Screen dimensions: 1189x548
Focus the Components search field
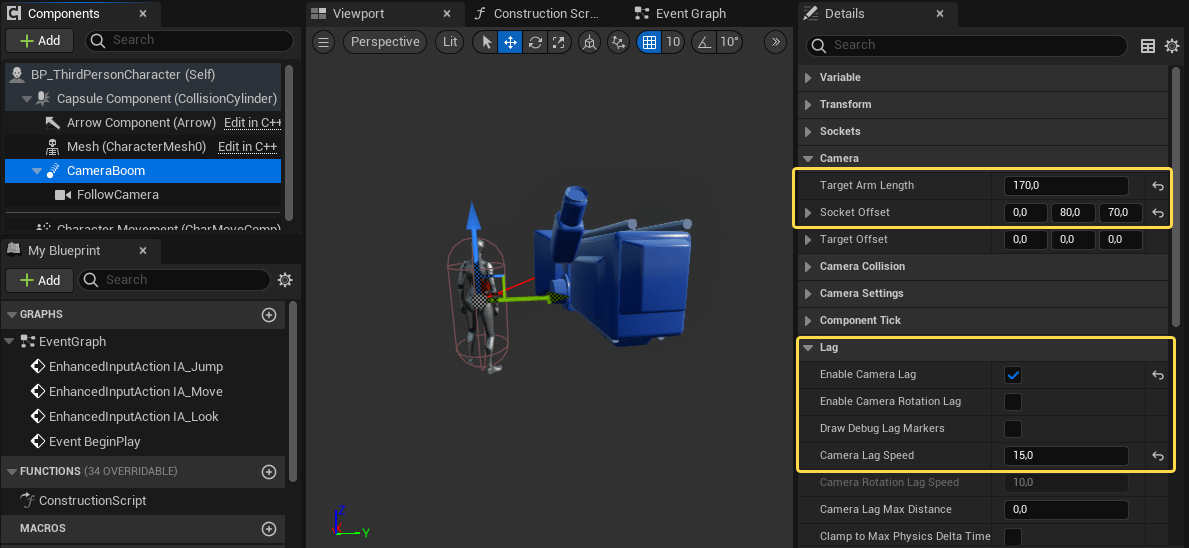(190, 40)
